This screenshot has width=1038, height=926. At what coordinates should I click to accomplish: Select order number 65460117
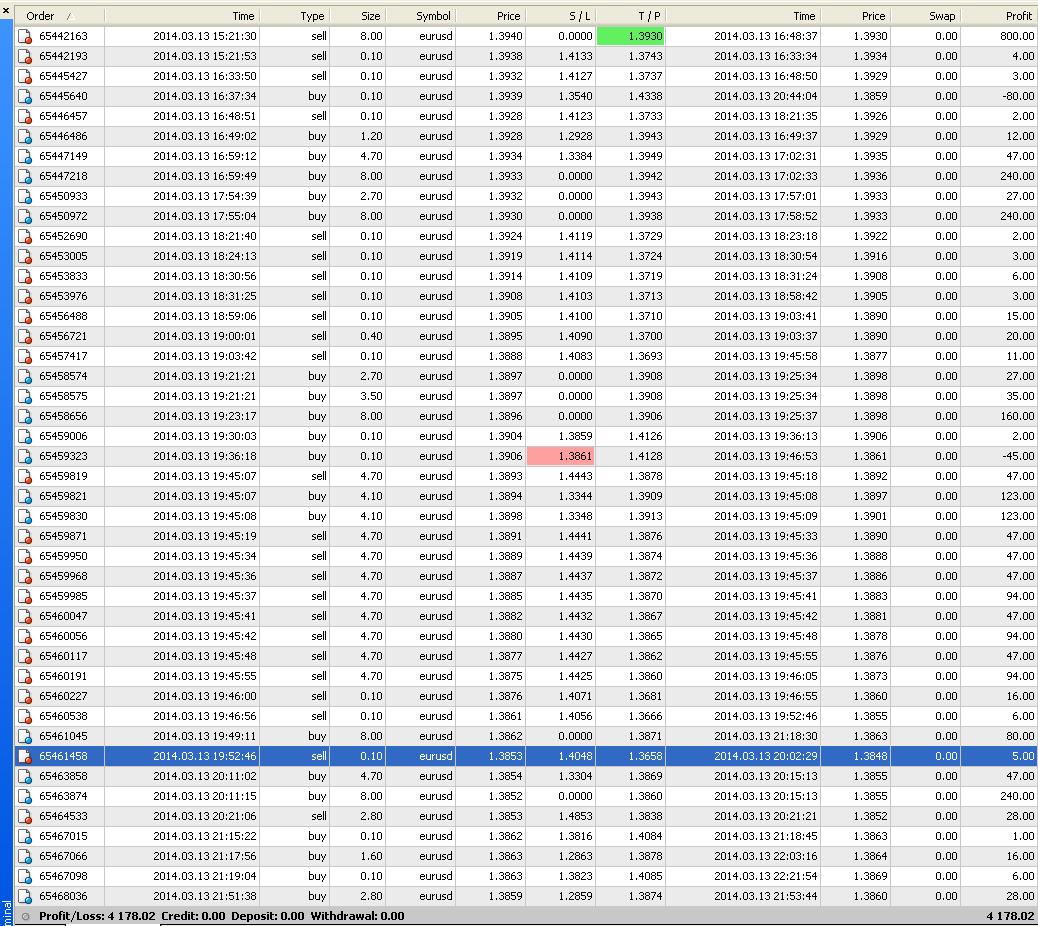pyautogui.click(x=63, y=657)
